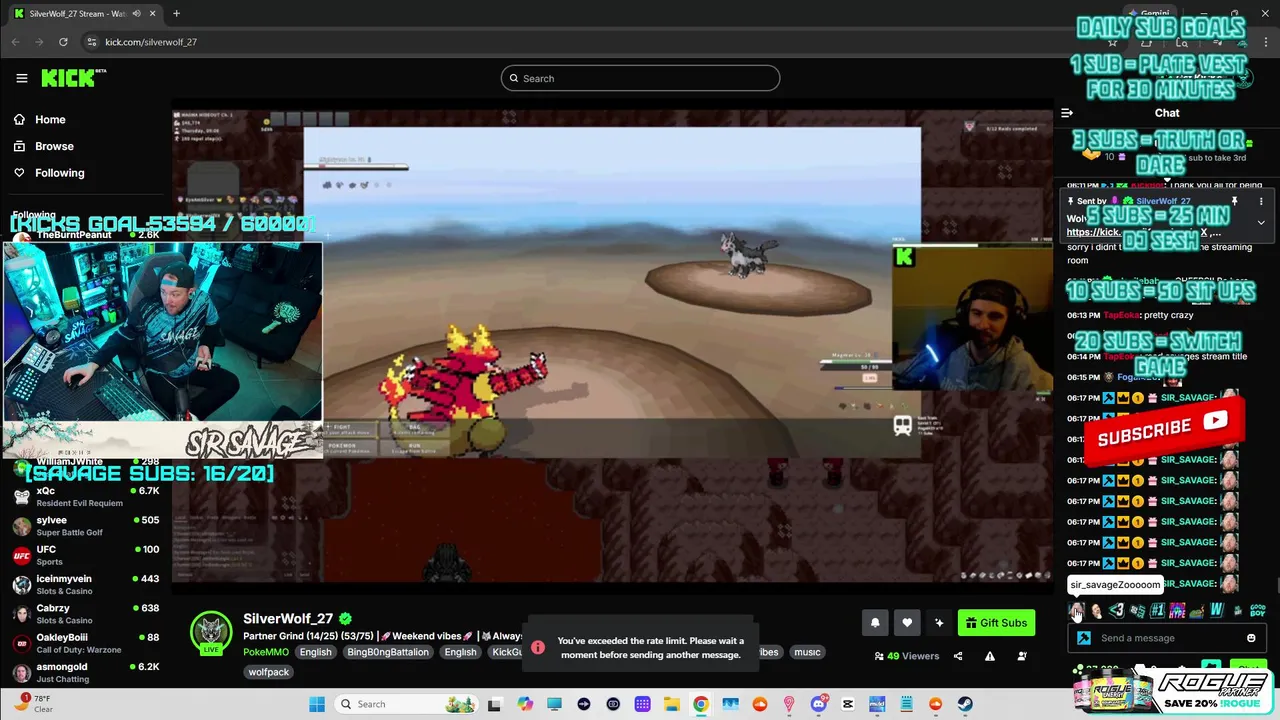Click the 49 Viewers count
1280x720 pixels.
(x=907, y=656)
